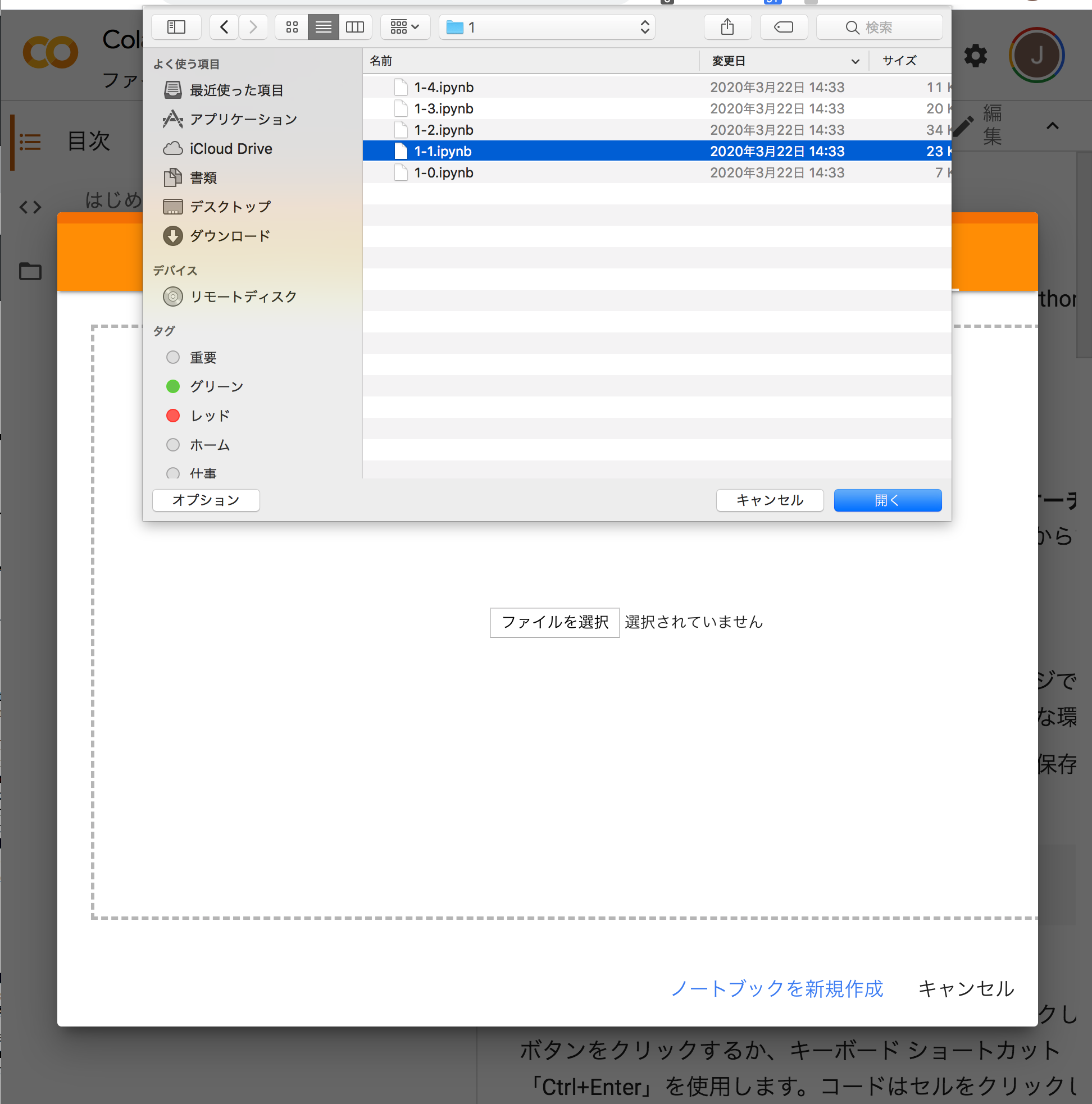
Task: Click the 検索 search field
Action: [879, 27]
